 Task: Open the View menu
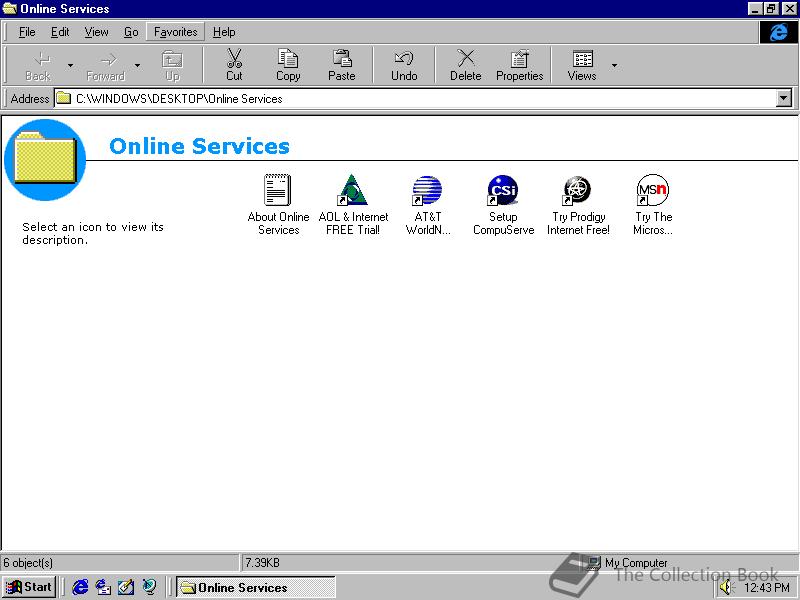[96, 32]
